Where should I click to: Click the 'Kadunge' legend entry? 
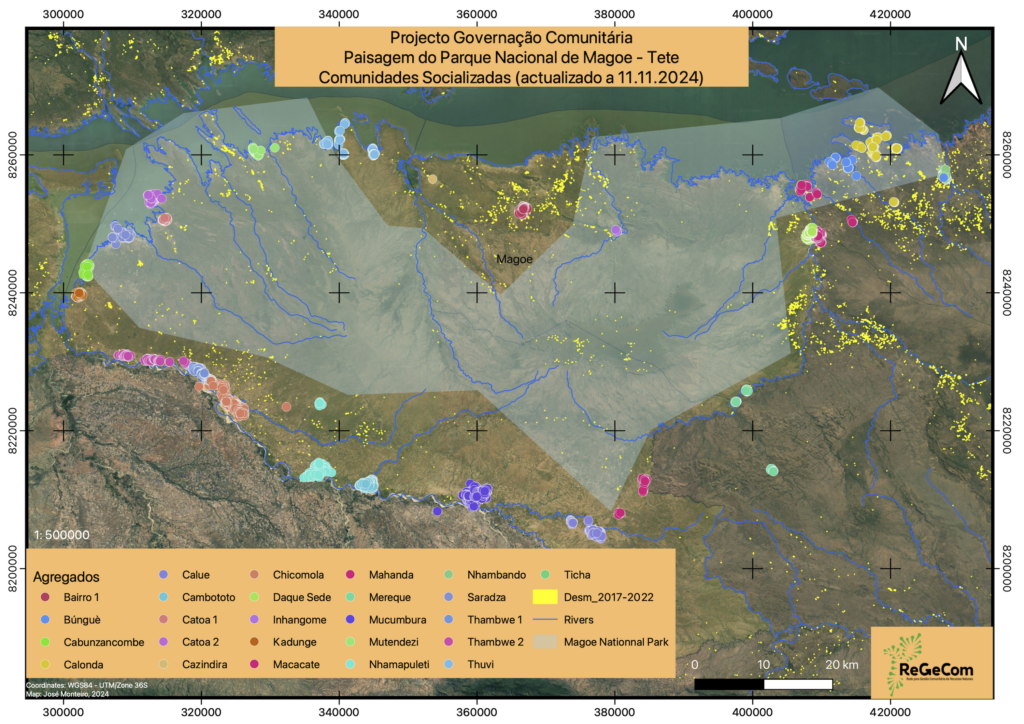click(283, 642)
